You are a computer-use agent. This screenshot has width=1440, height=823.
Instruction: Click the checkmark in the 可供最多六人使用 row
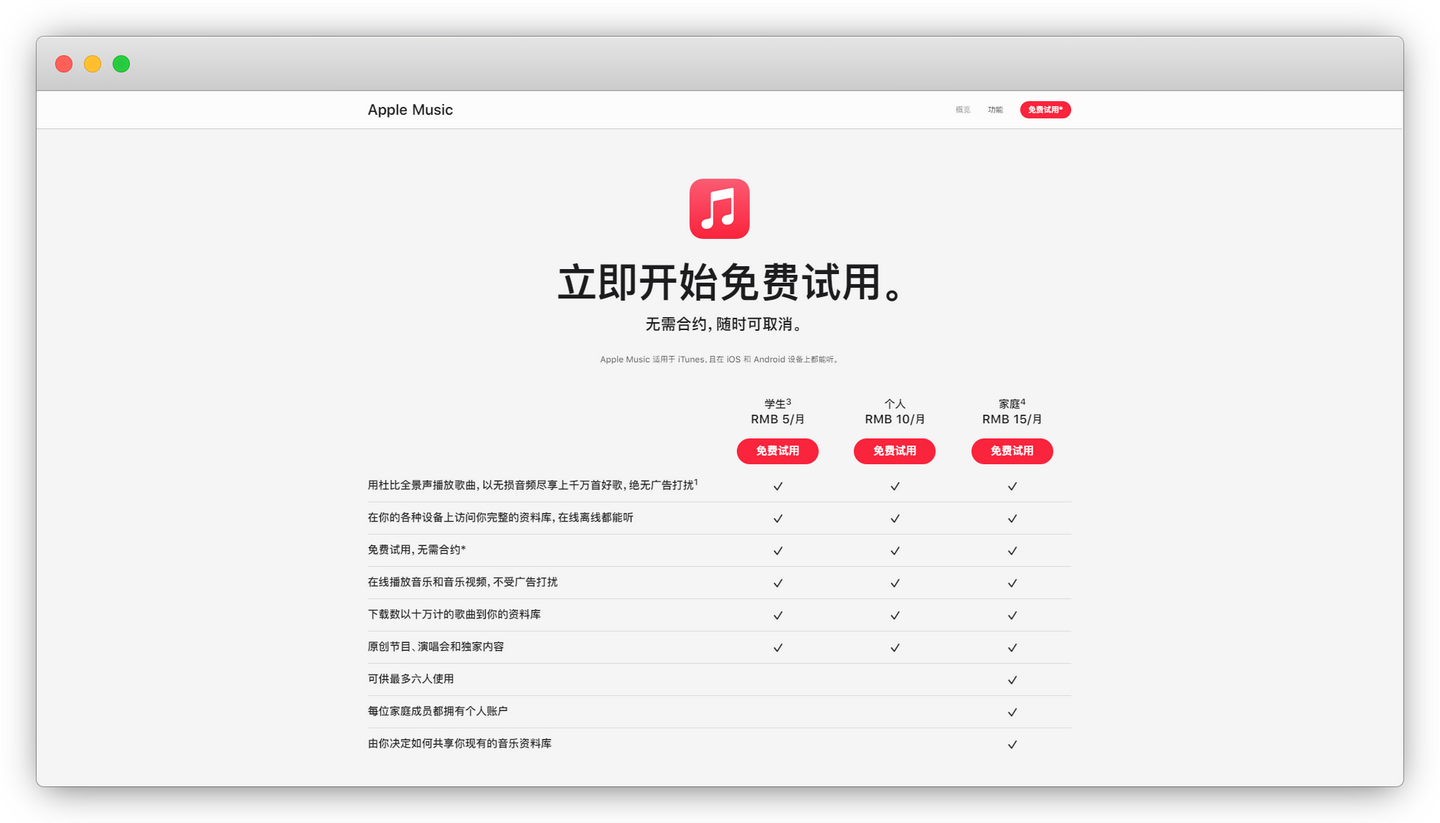[1012, 680]
